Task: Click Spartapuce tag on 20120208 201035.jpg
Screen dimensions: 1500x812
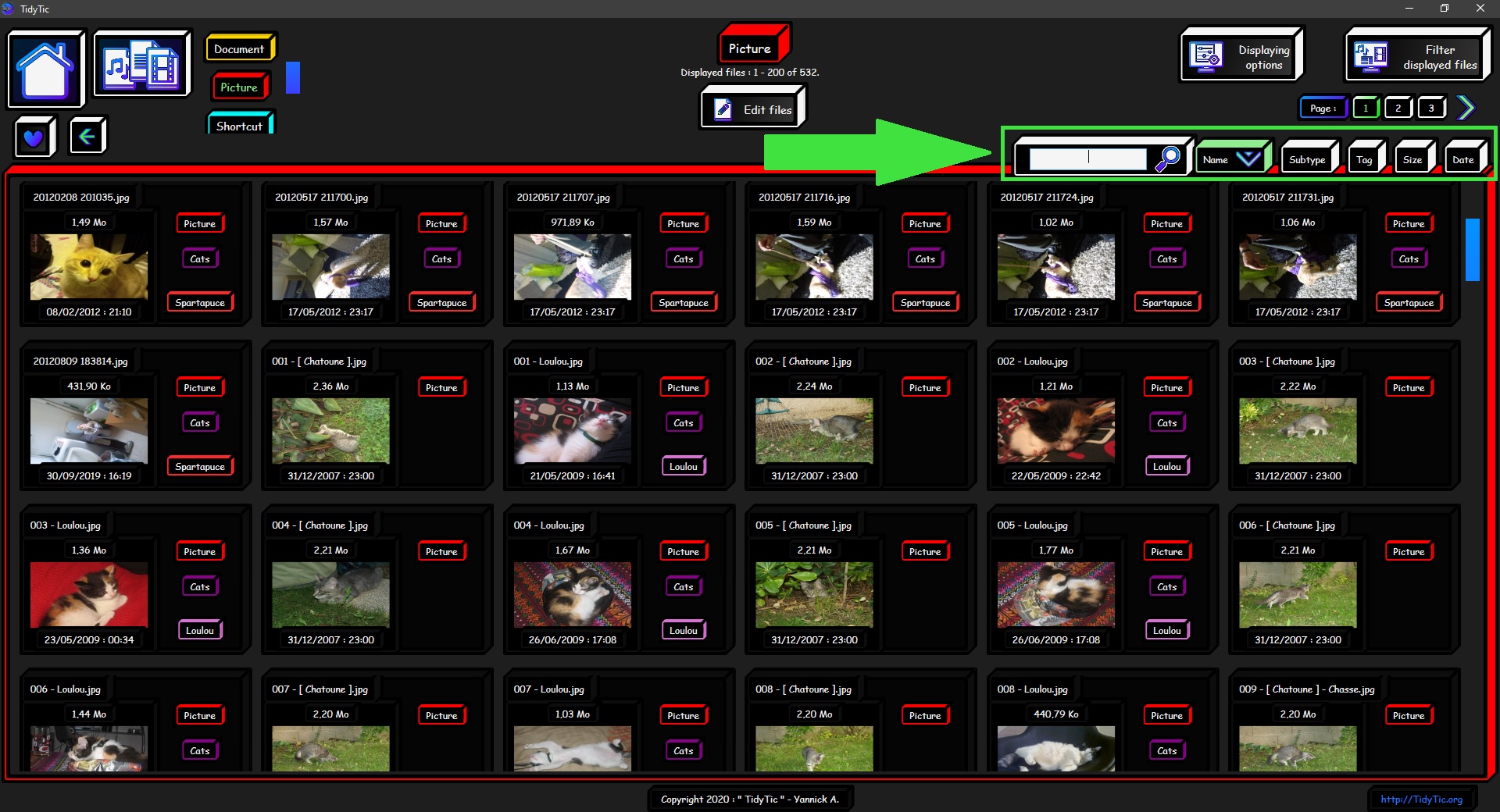Action: [200, 302]
